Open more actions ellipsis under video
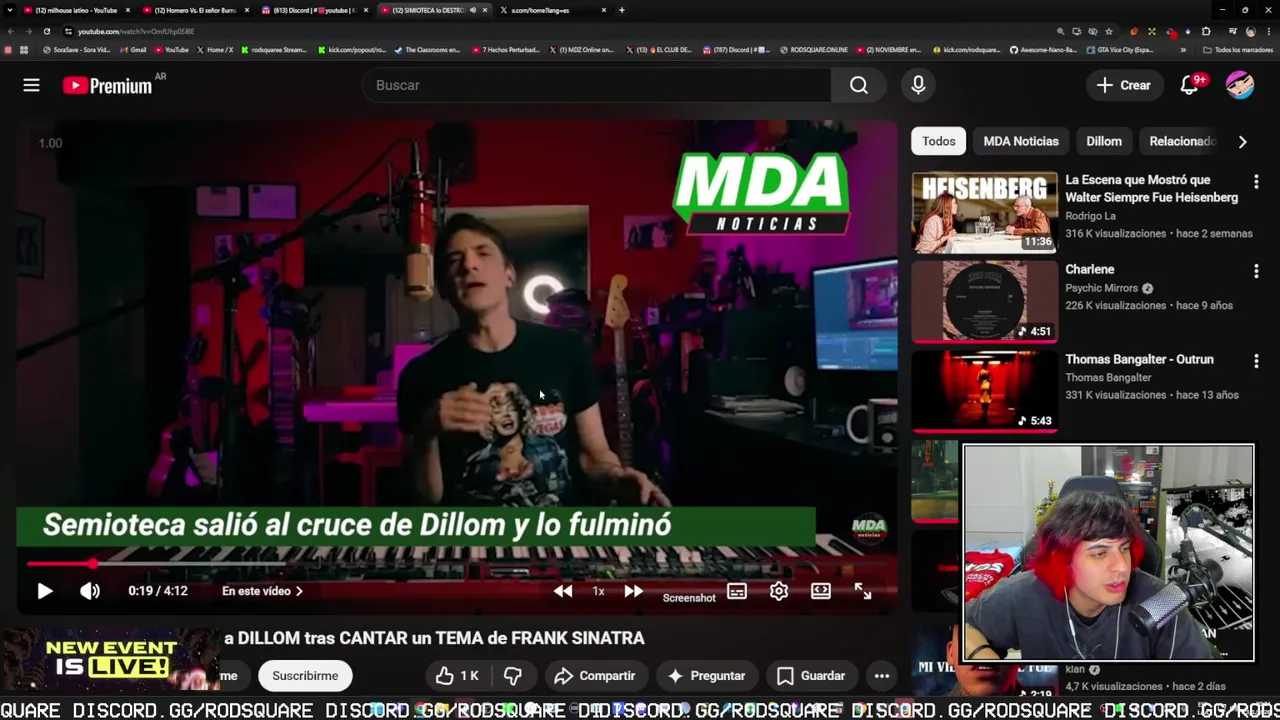1280x720 pixels. [x=882, y=676]
